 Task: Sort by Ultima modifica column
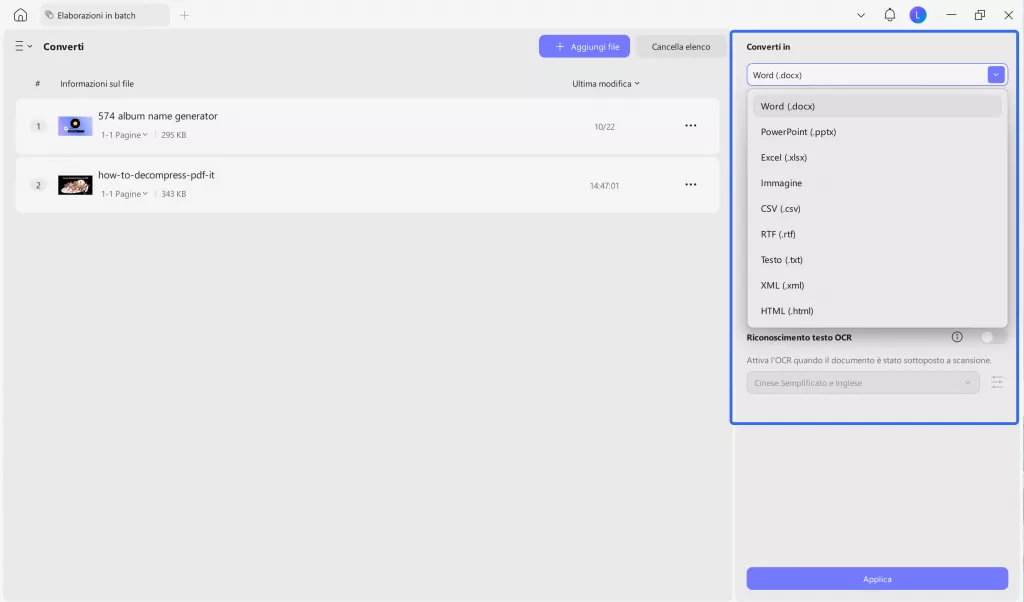click(x=605, y=84)
